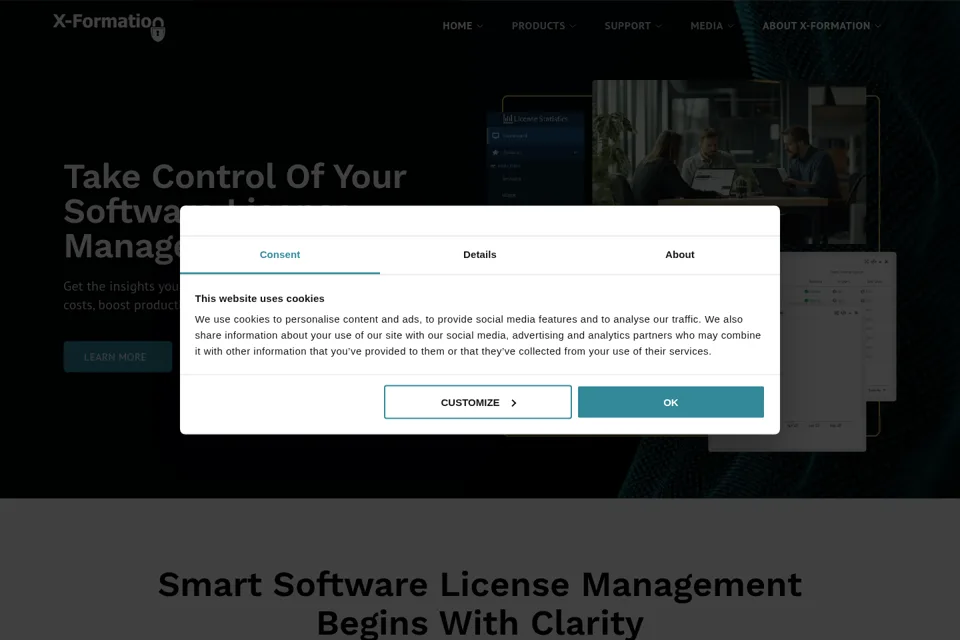Open the ABOUT X-FORMATION menu
This screenshot has height=640, width=960.
click(816, 26)
